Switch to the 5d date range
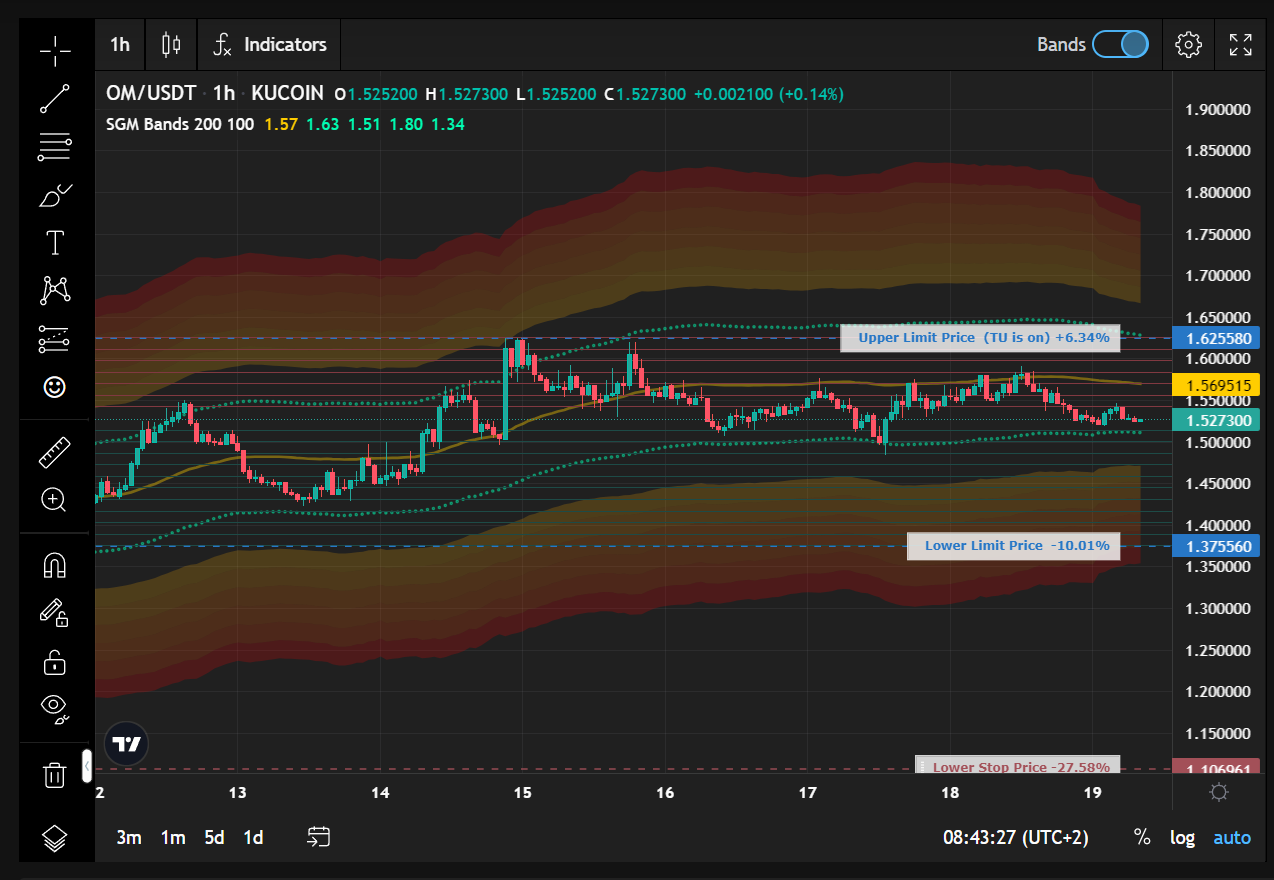Viewport: 1274px width, 880px height. 214,837
